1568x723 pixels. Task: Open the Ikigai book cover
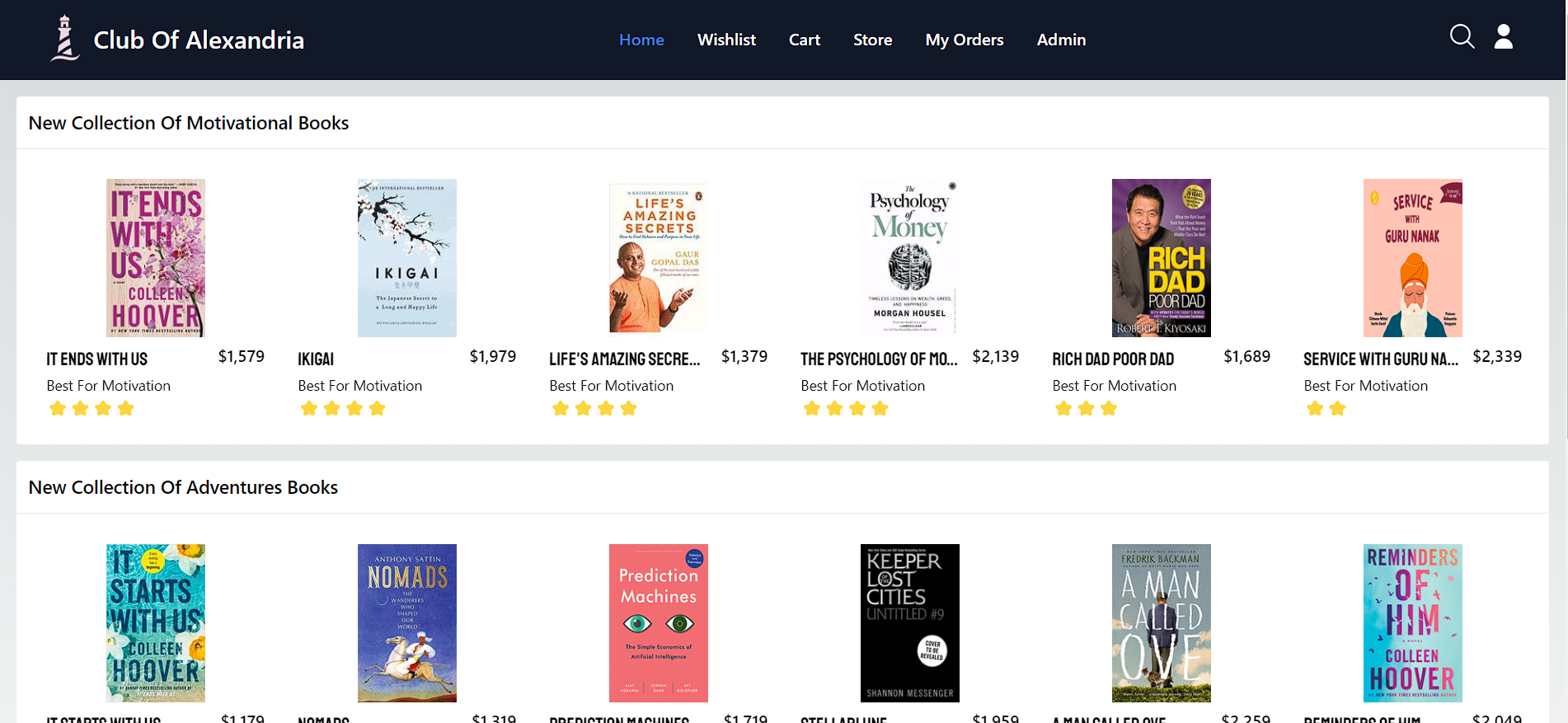(x=407, y=258)
